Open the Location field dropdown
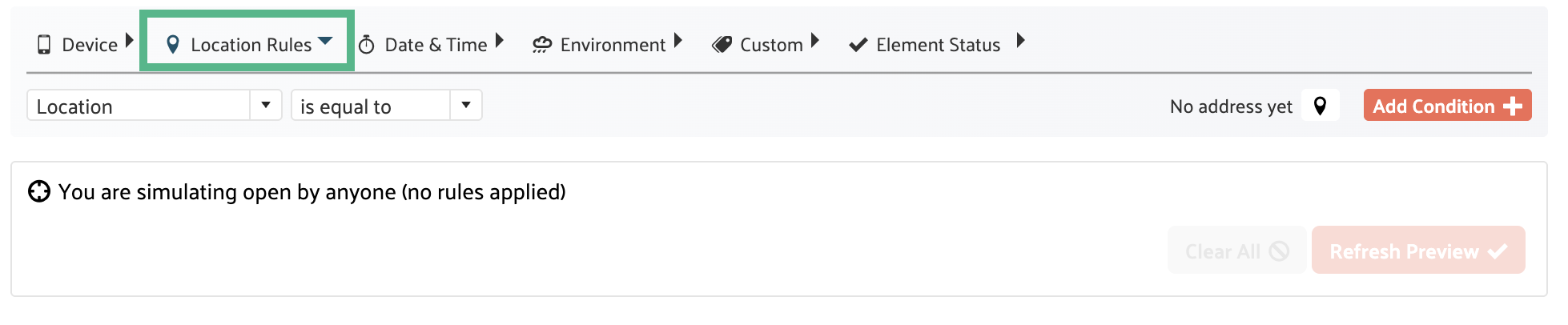This screenshot has width=1568, height=325. [265, 106]
